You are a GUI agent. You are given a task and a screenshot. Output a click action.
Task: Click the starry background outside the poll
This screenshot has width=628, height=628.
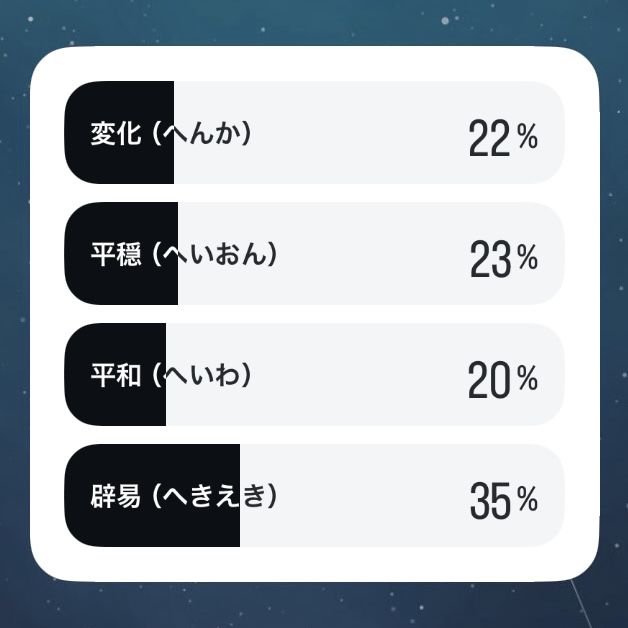tap(314, 20)
